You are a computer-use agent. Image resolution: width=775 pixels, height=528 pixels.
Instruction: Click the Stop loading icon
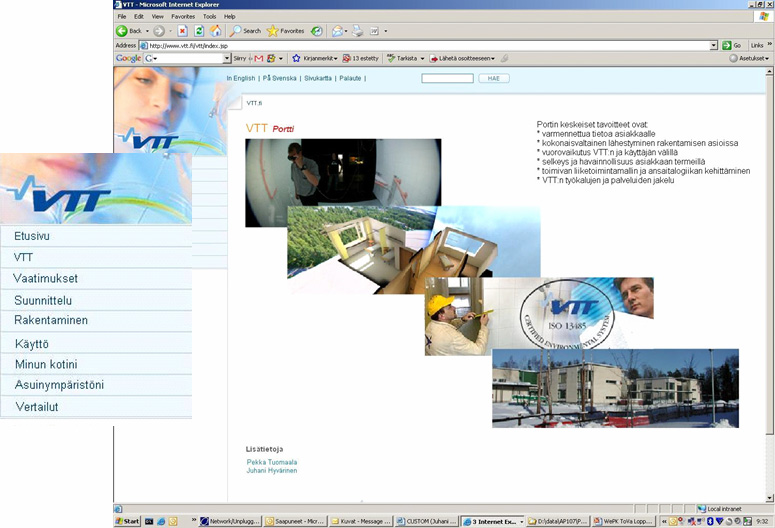coord(182,31)
